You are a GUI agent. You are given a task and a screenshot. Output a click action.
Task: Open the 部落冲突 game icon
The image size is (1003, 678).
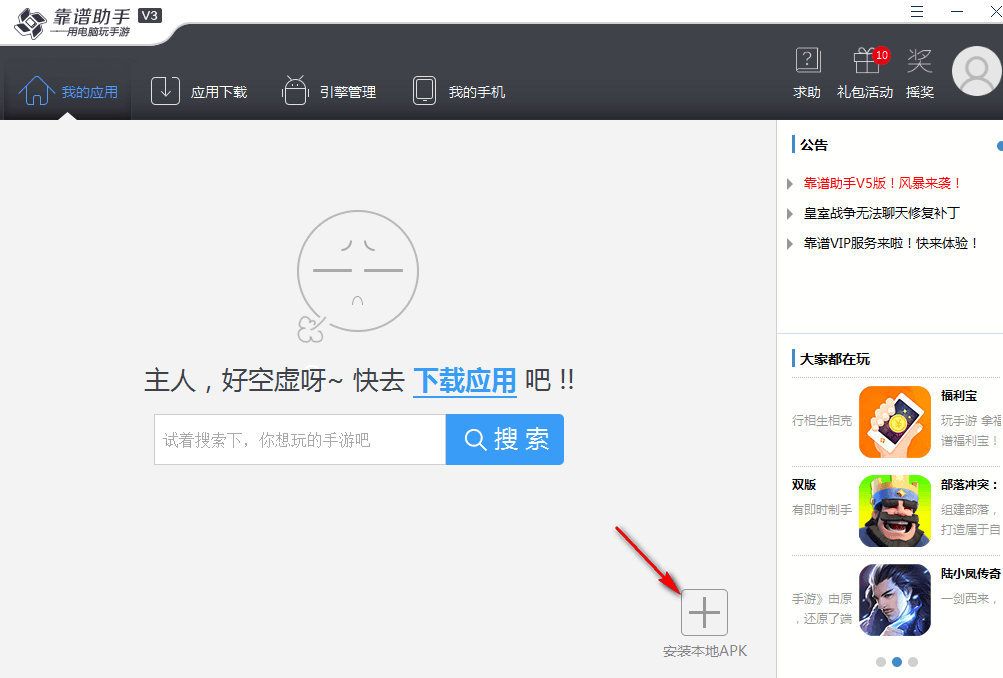[x=894, y=510]
